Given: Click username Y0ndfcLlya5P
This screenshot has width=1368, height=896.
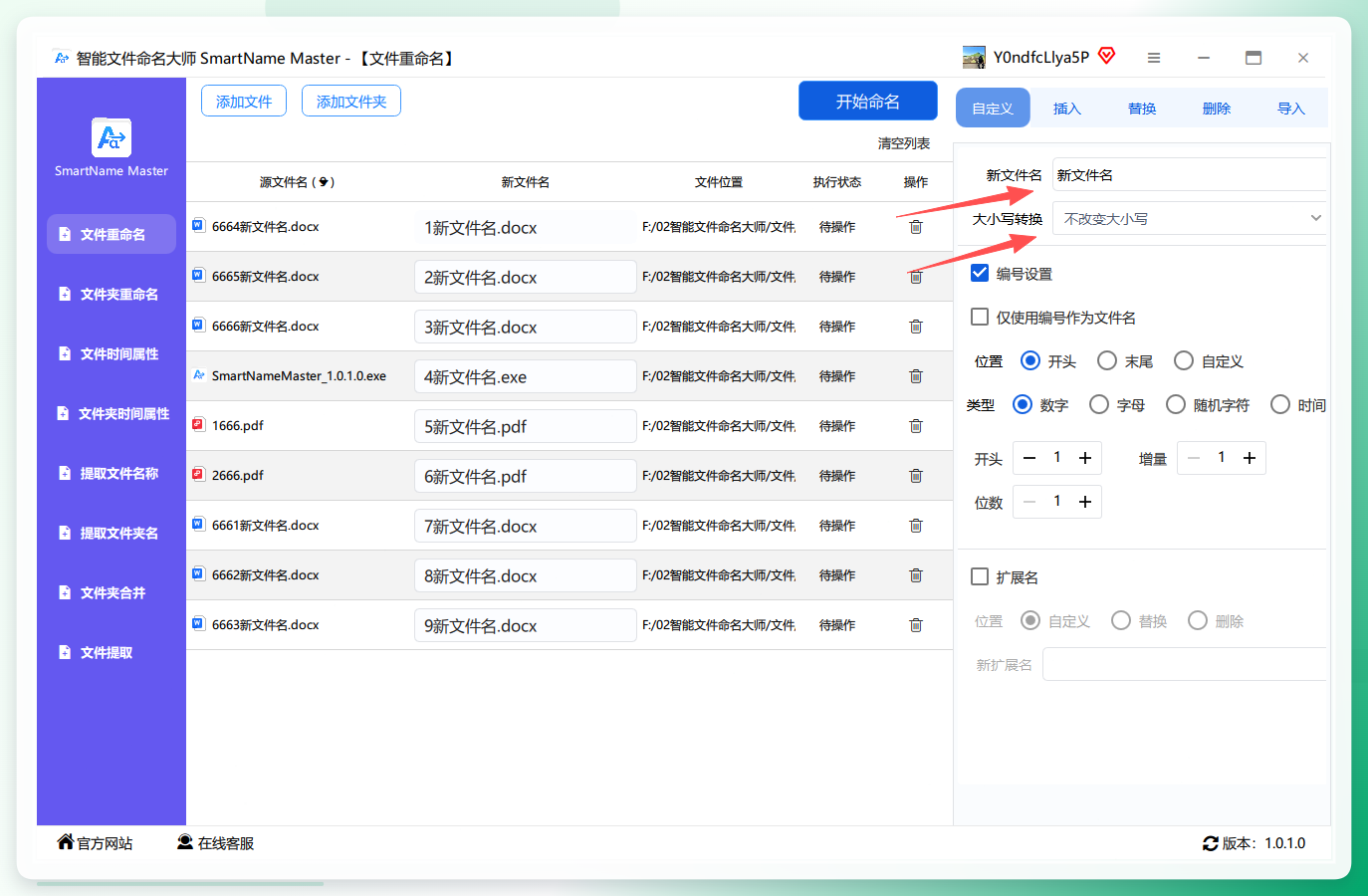Looking at the screenshot, I should click(1041, 58).
